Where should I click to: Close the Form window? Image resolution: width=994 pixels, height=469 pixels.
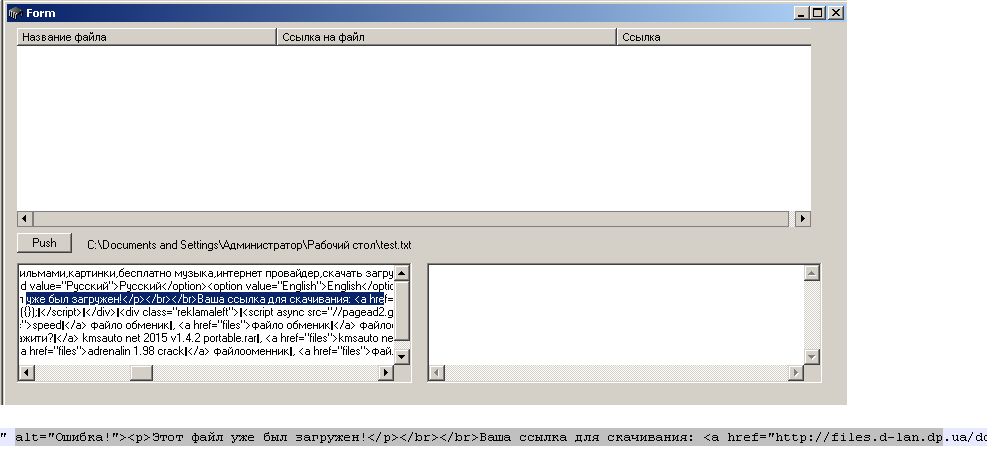[836, 13]
